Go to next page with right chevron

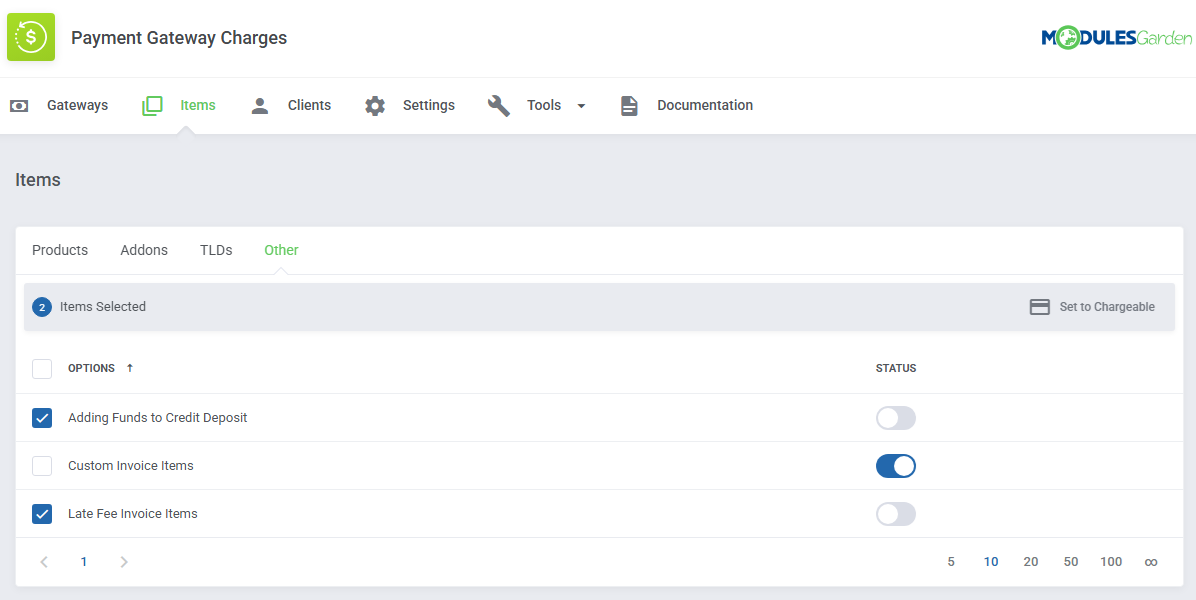(x=124, y=562)
